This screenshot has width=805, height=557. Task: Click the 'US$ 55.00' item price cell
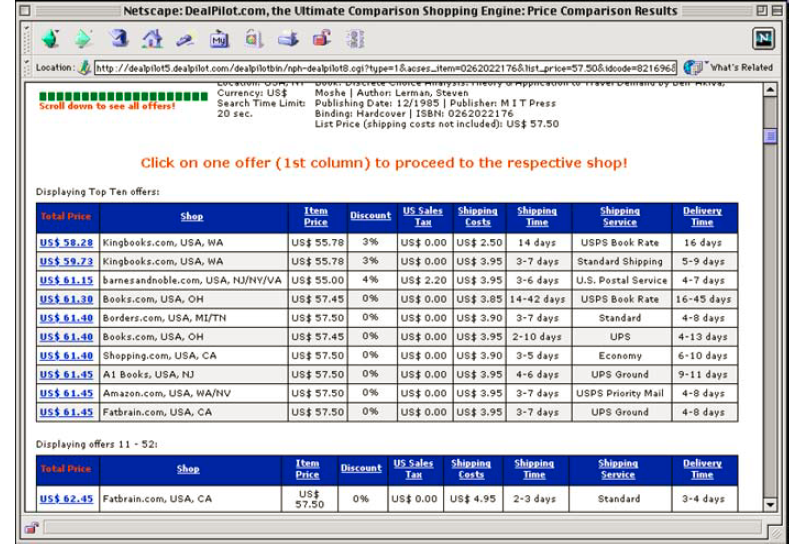317,280
